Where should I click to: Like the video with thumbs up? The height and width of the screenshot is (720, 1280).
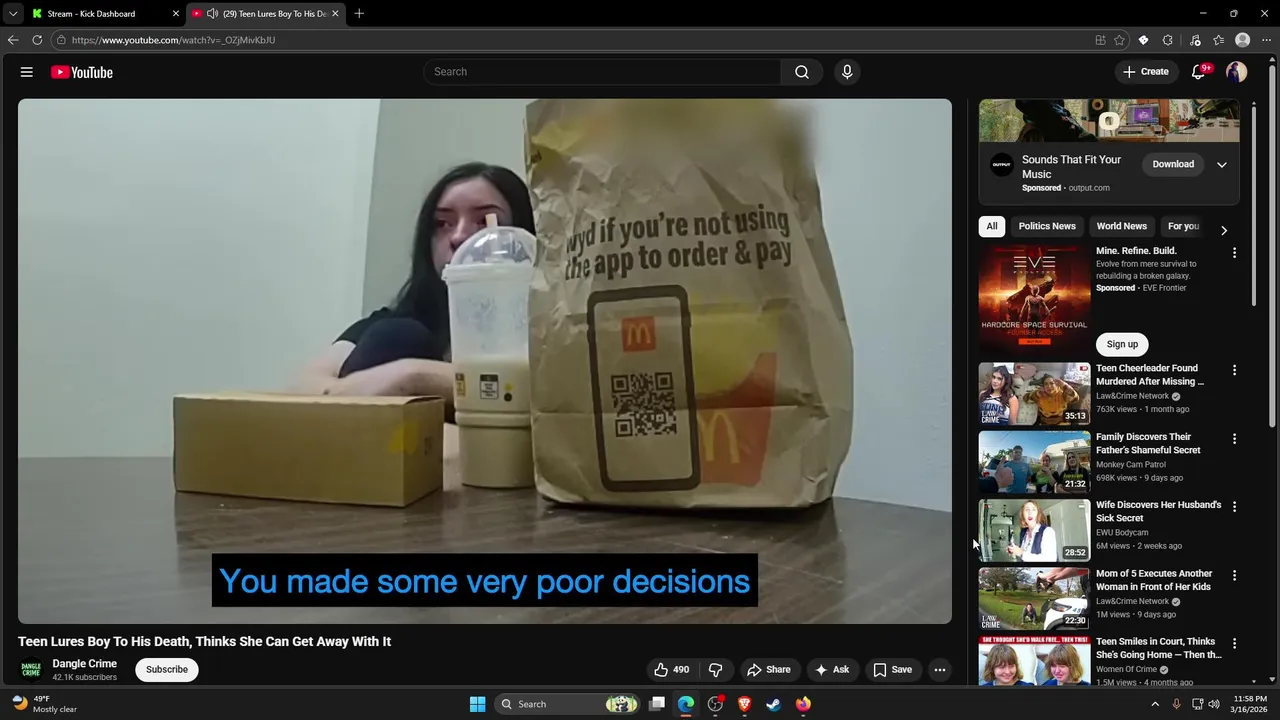point(671,670)
